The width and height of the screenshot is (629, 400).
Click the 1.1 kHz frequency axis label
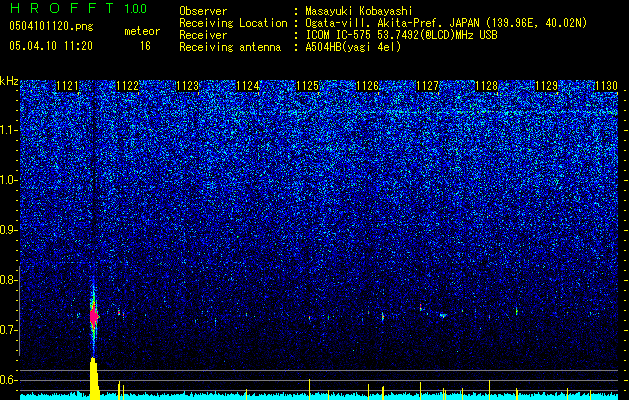(x=8, y=130)
